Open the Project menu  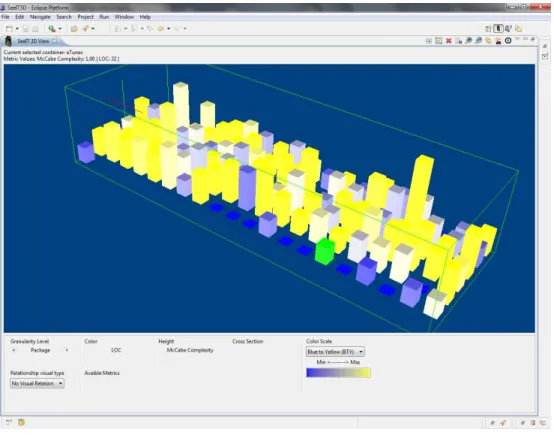(86, 17)
